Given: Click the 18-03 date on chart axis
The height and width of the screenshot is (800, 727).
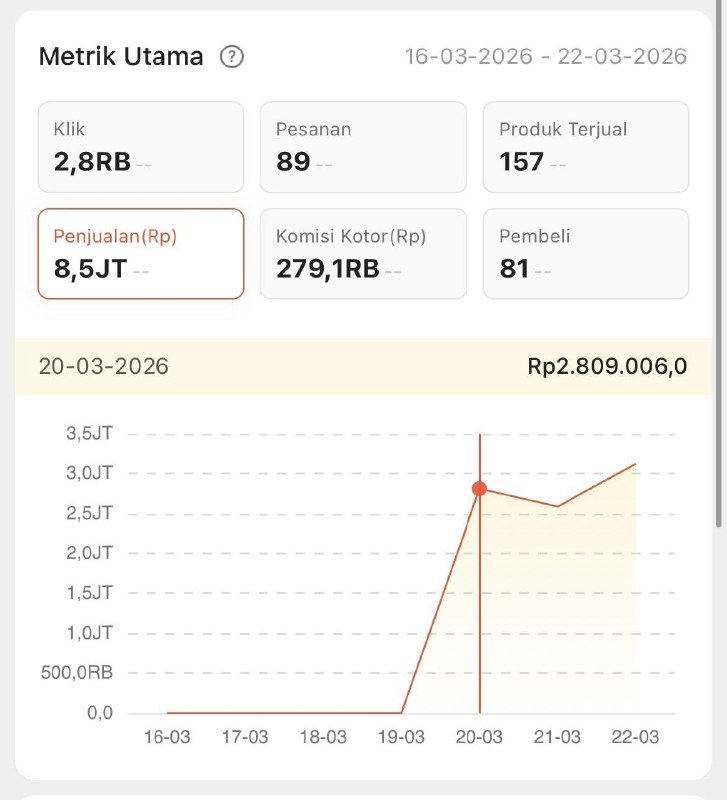Looking at the screenshot, I should coord(323,737).
